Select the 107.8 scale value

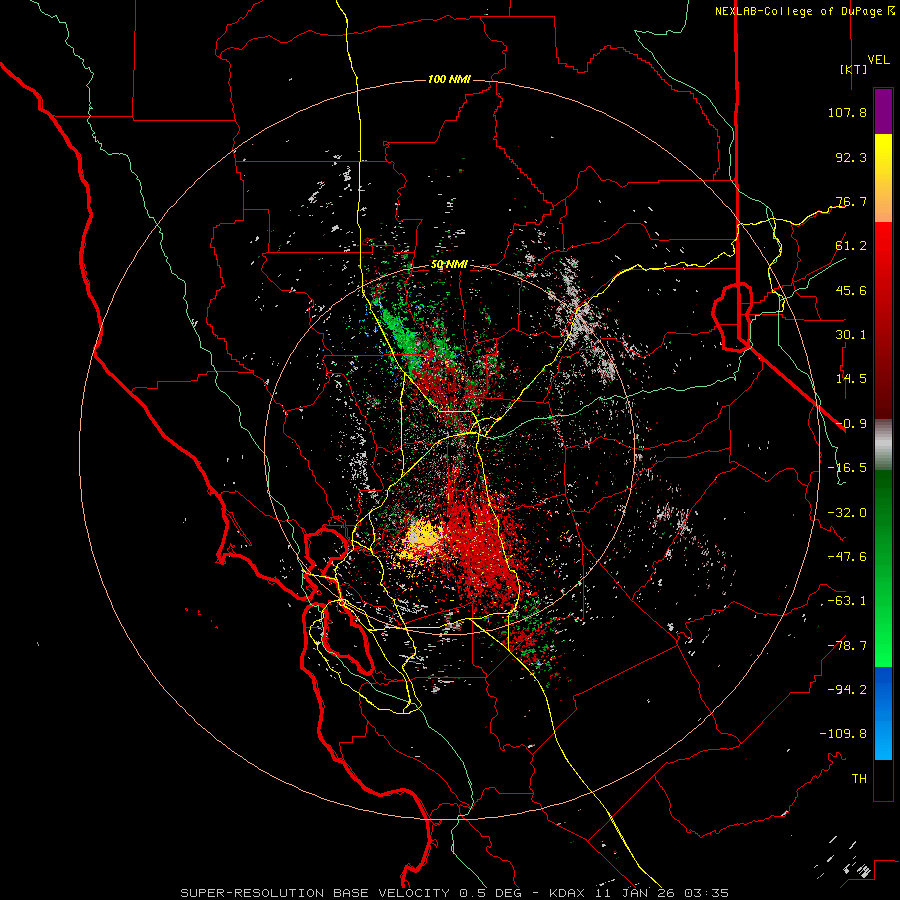click(847, 112)
